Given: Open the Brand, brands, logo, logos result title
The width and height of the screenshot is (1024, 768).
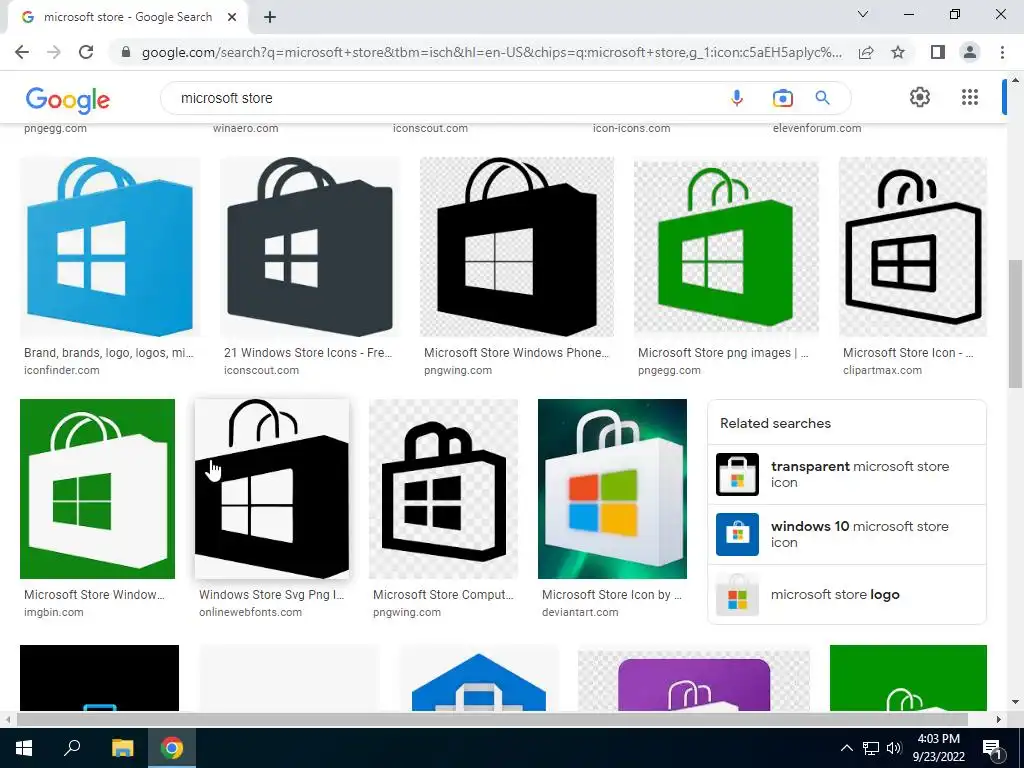Looking at the screenshot, I should [109, 353].
